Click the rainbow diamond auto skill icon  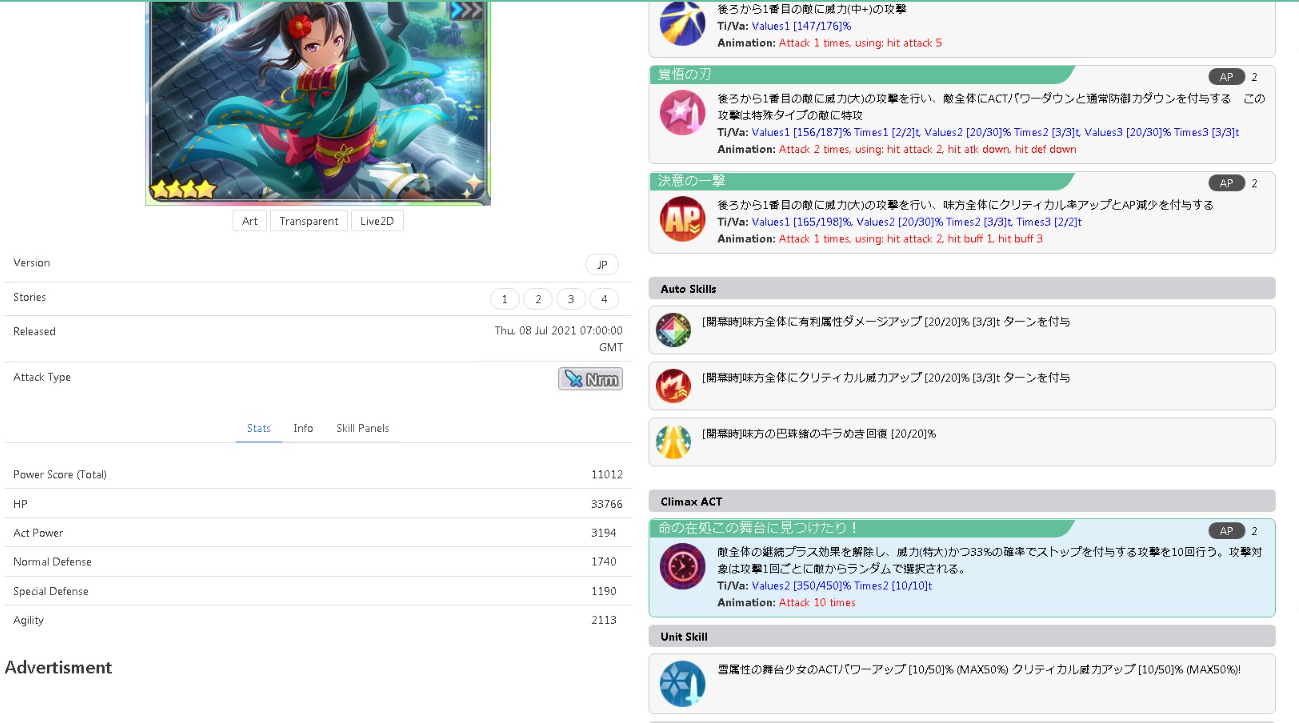coord(673,330)
